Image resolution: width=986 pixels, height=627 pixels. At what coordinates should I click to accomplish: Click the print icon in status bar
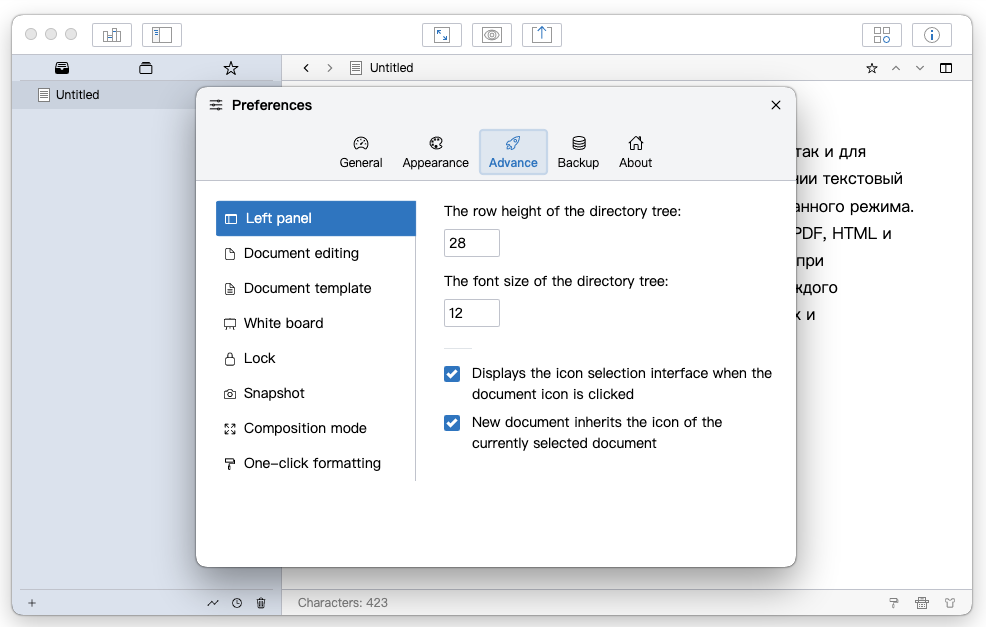922,603
